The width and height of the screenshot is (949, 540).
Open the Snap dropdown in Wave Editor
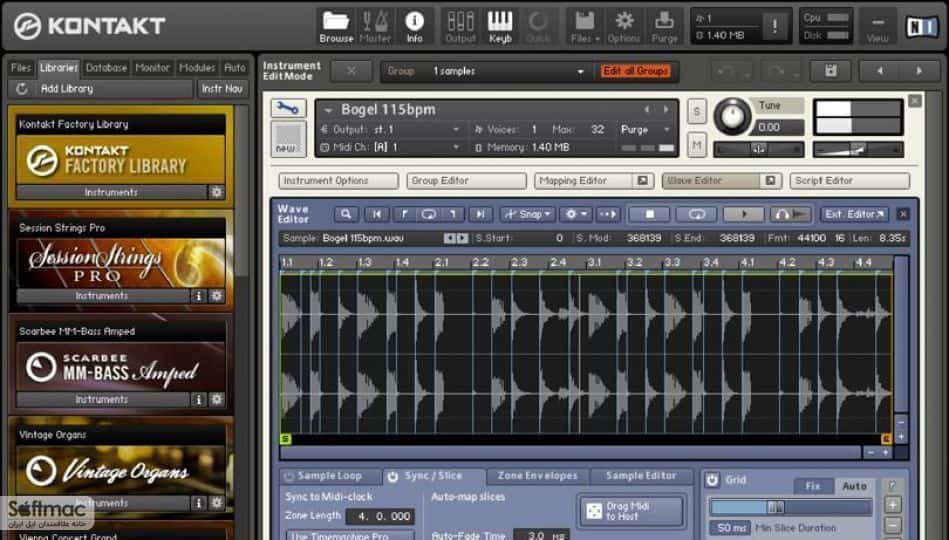tap(528, 214)
